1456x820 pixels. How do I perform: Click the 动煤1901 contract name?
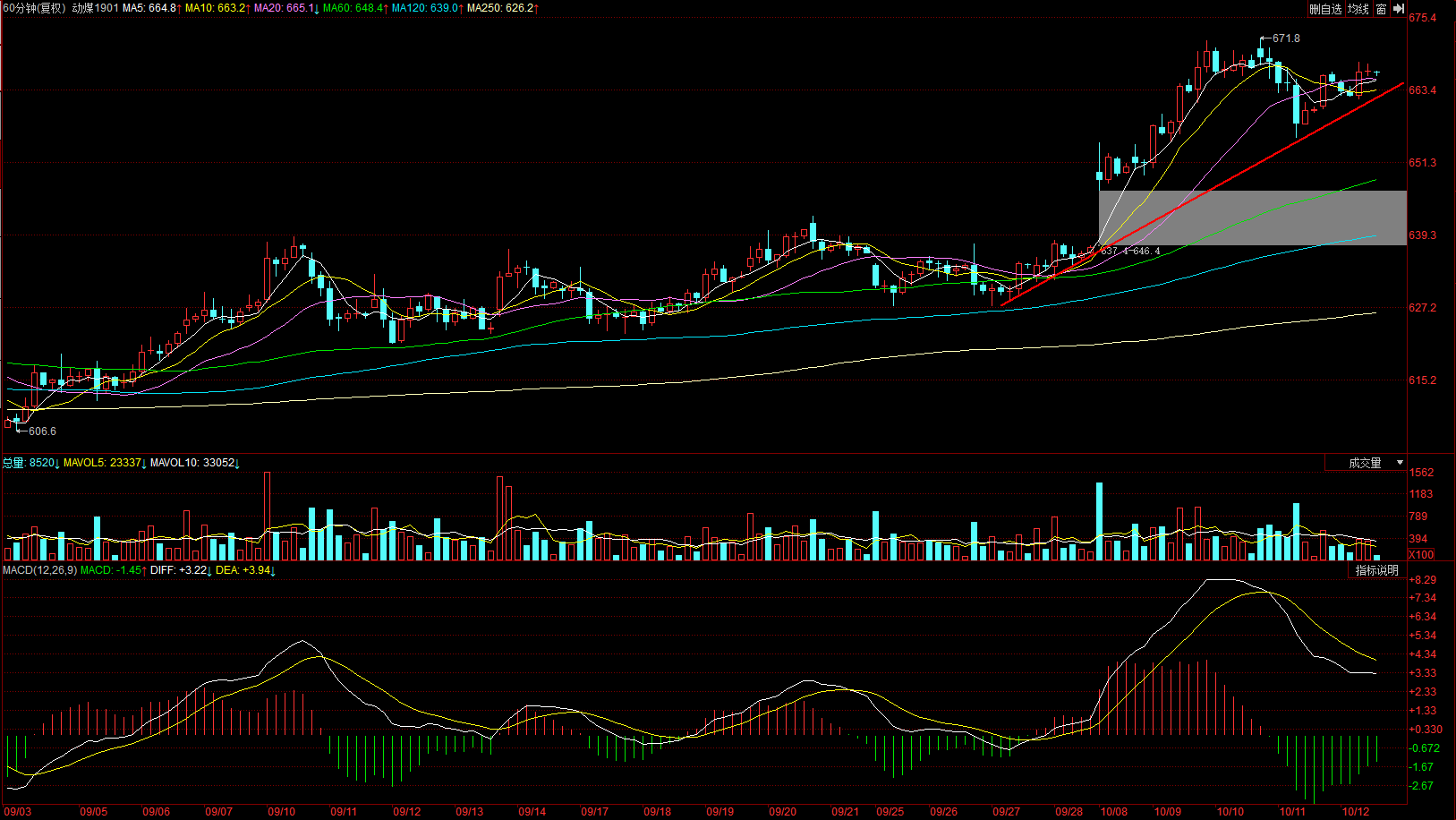(x=96, y=8)
